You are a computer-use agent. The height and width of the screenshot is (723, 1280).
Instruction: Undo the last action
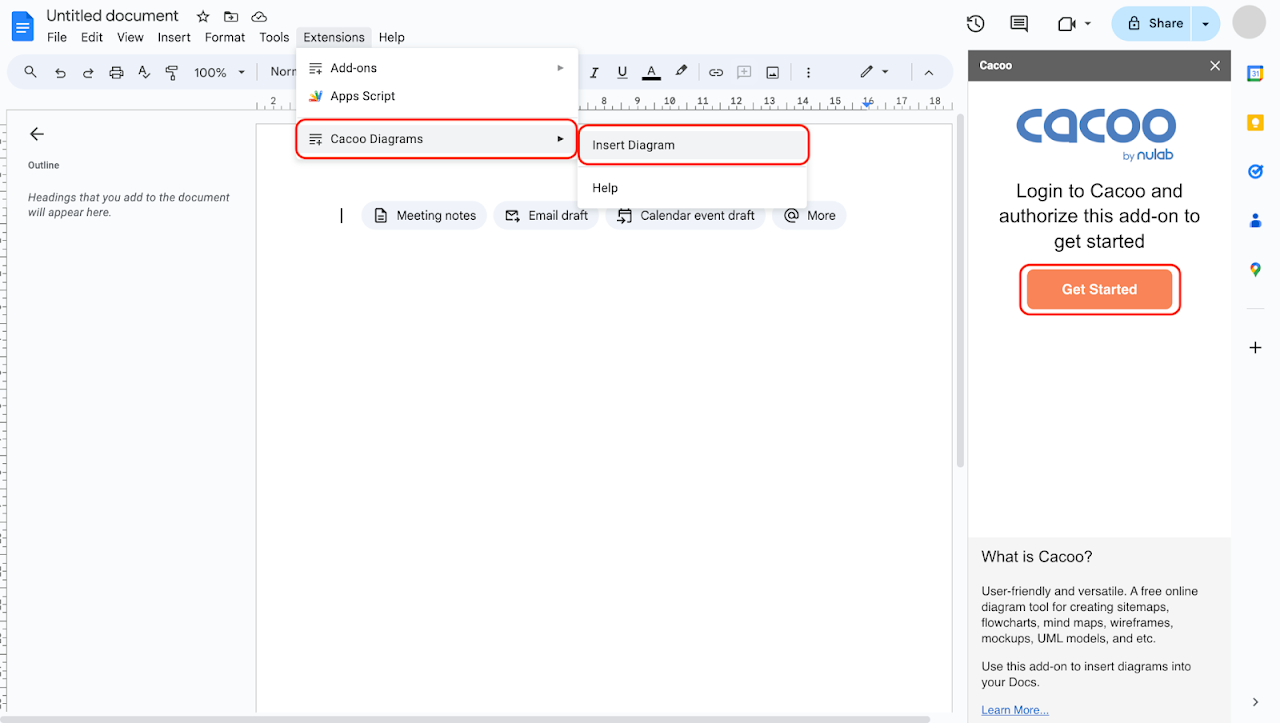(60, 72)
